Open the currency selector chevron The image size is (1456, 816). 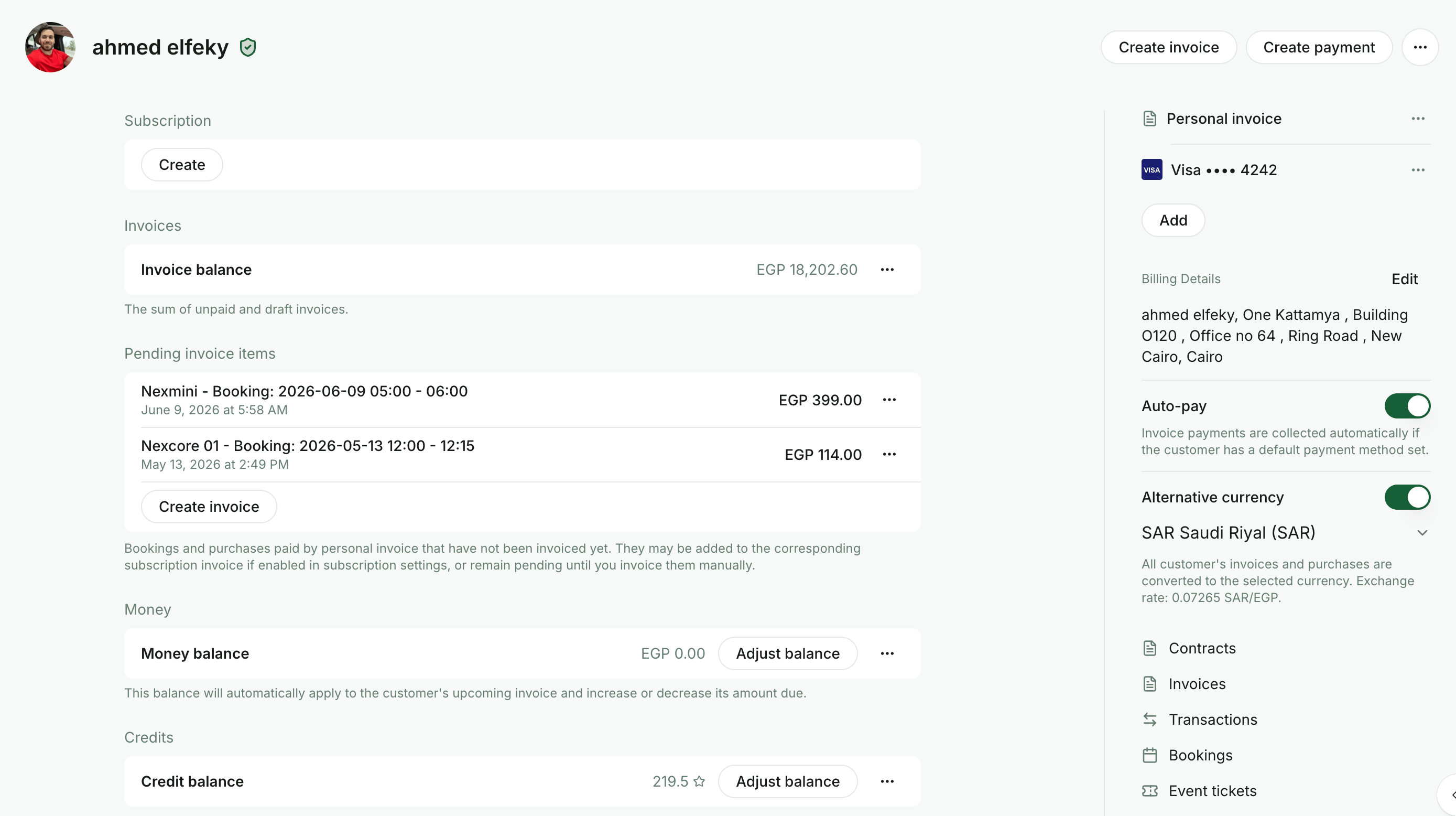[x=1422, y=533]
